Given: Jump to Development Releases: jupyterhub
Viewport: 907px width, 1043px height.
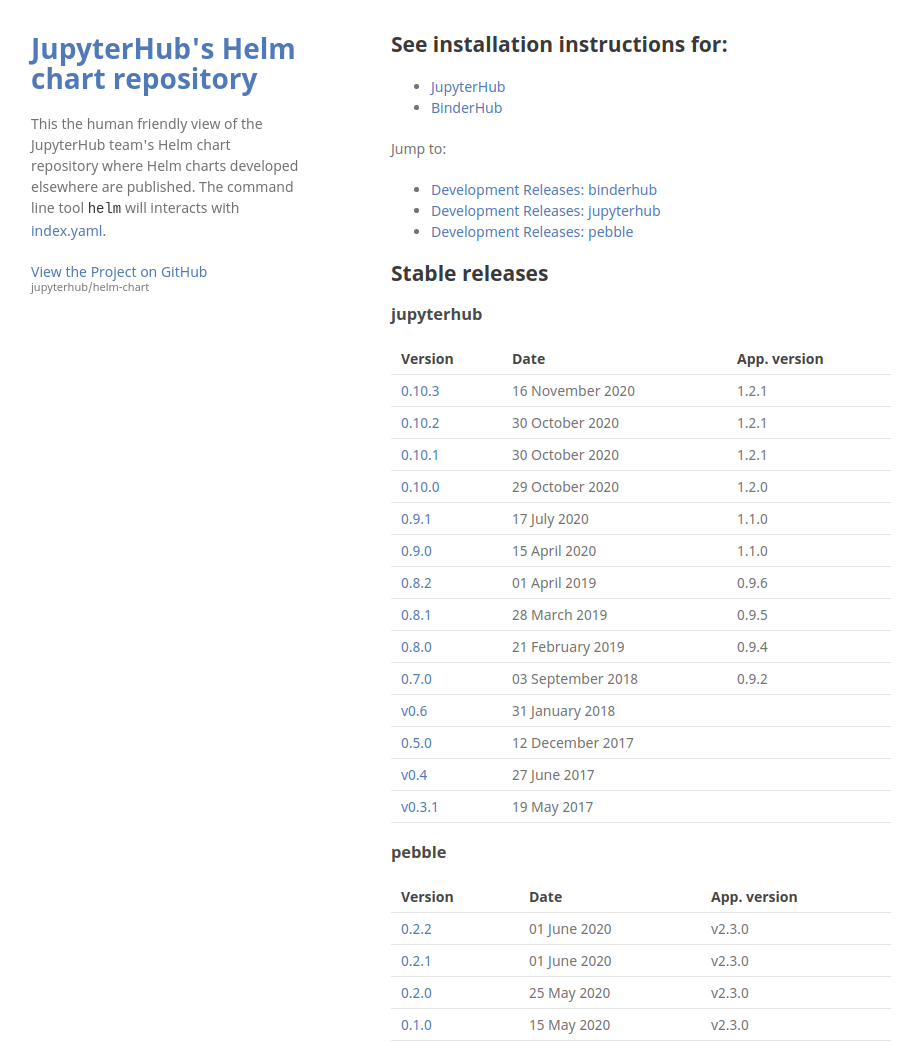Looking at the screenshot, I should point(545,210).
